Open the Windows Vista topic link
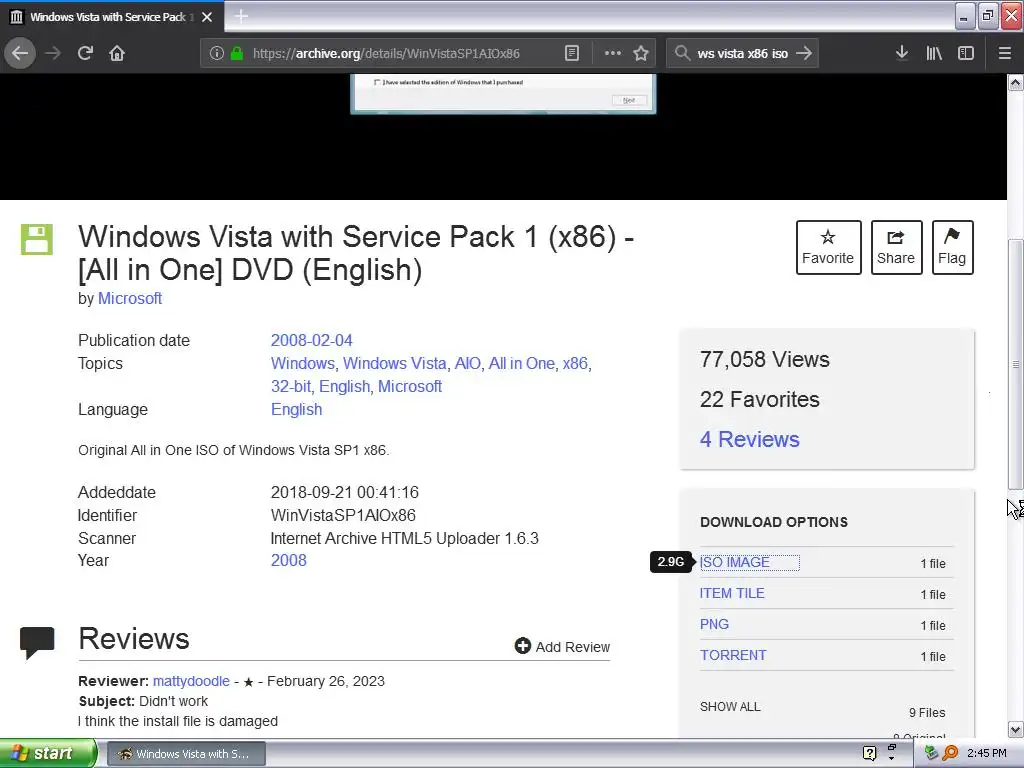1024x768 pixels. (394, 363)
